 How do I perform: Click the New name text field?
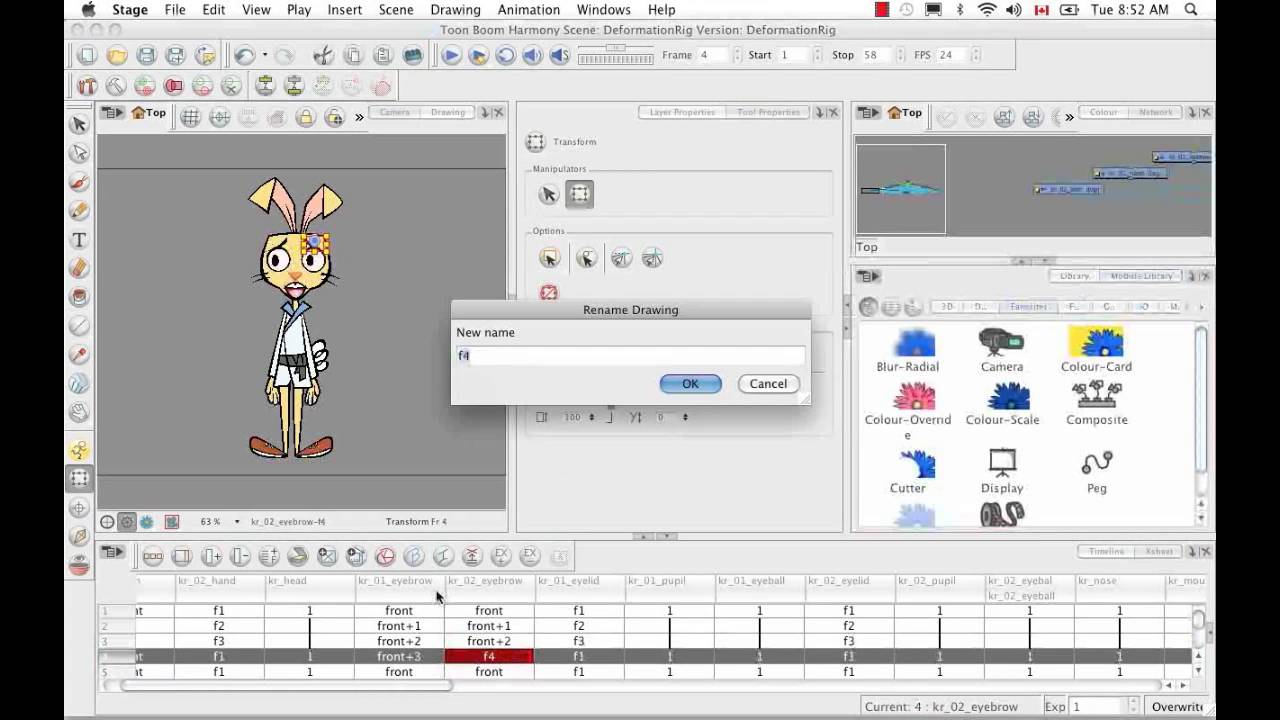(x=630, y=355)
